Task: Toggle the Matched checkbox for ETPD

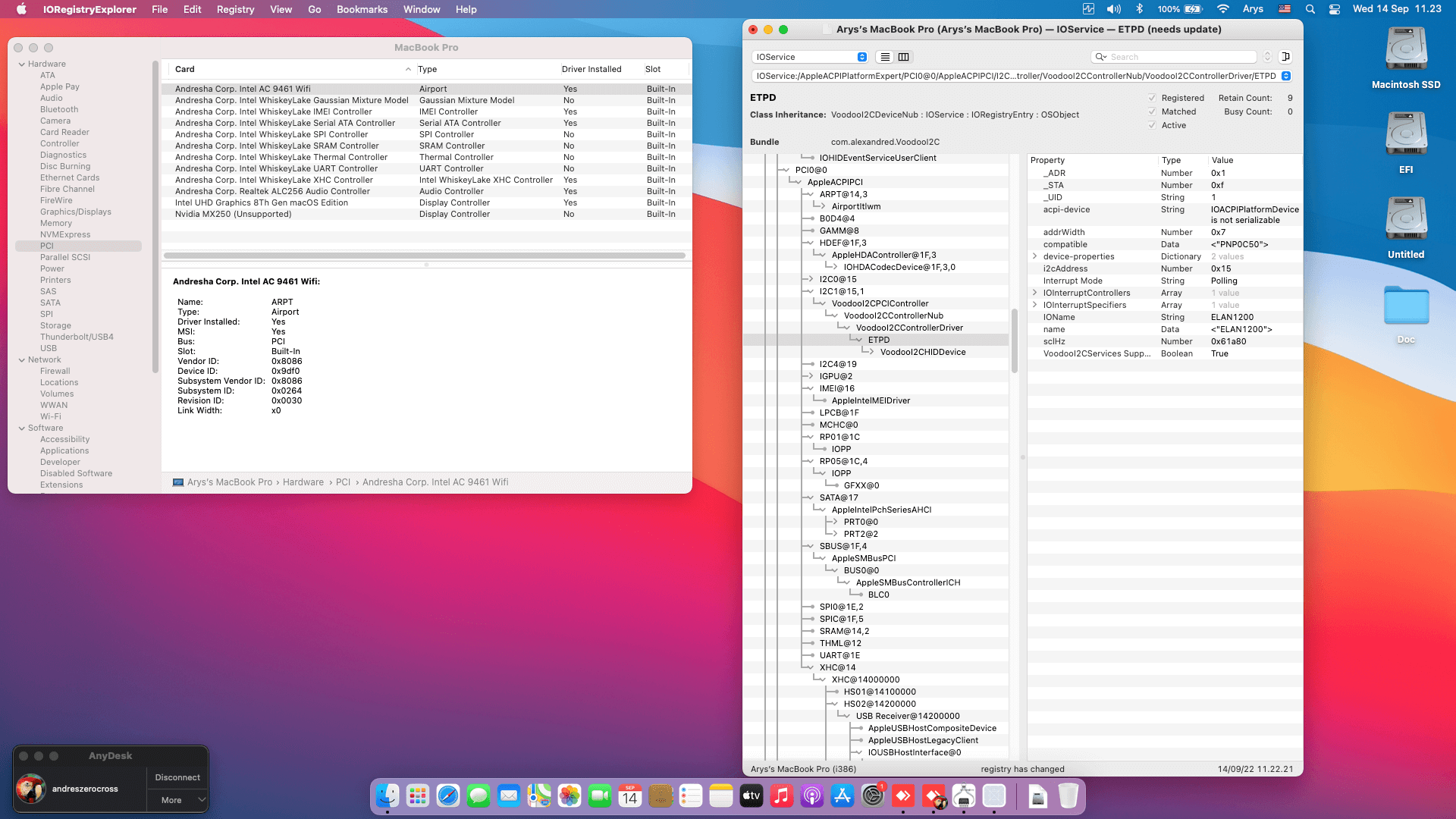Action: click(x=1152, y=111)
